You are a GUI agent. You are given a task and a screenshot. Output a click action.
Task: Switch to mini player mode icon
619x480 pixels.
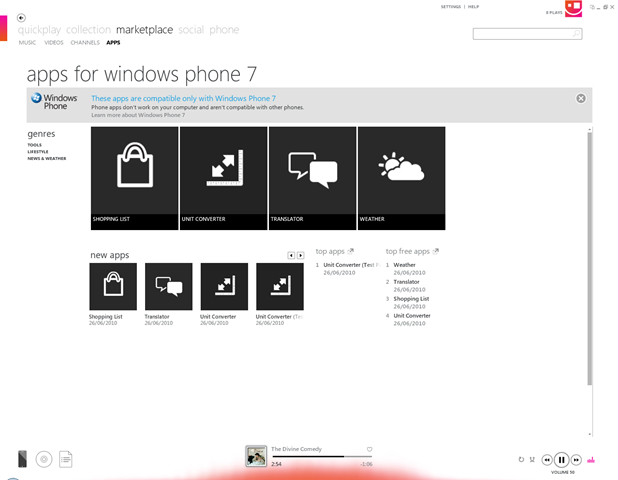592,7
